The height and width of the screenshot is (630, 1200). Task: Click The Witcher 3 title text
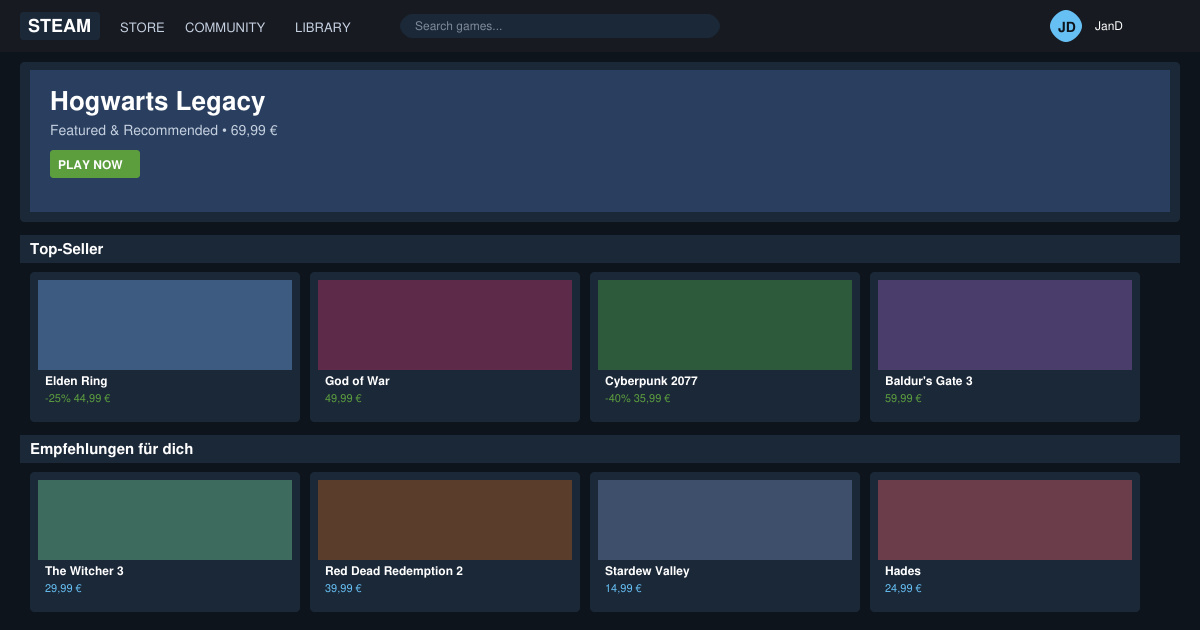[x=84, y=571]
